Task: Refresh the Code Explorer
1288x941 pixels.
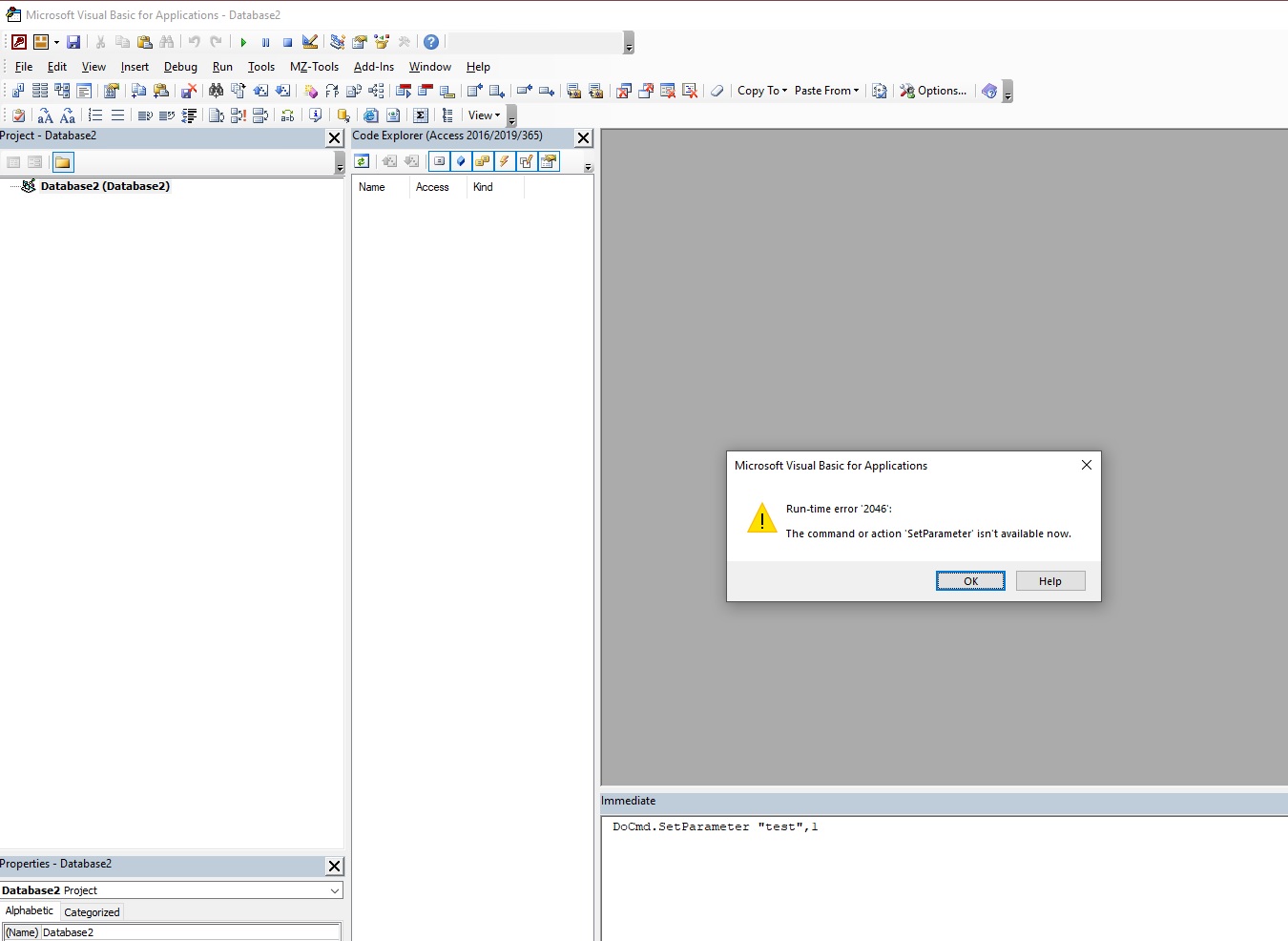Action: [362, 161]
